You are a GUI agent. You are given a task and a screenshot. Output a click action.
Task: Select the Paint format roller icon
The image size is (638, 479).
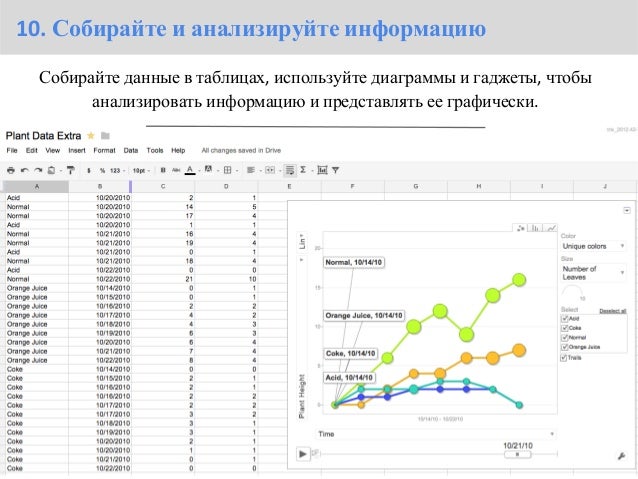pos(71,170)
